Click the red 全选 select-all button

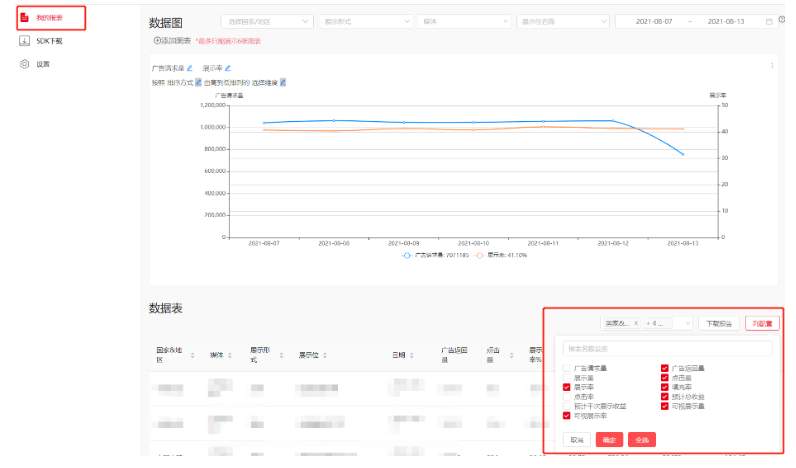point(642,440)
